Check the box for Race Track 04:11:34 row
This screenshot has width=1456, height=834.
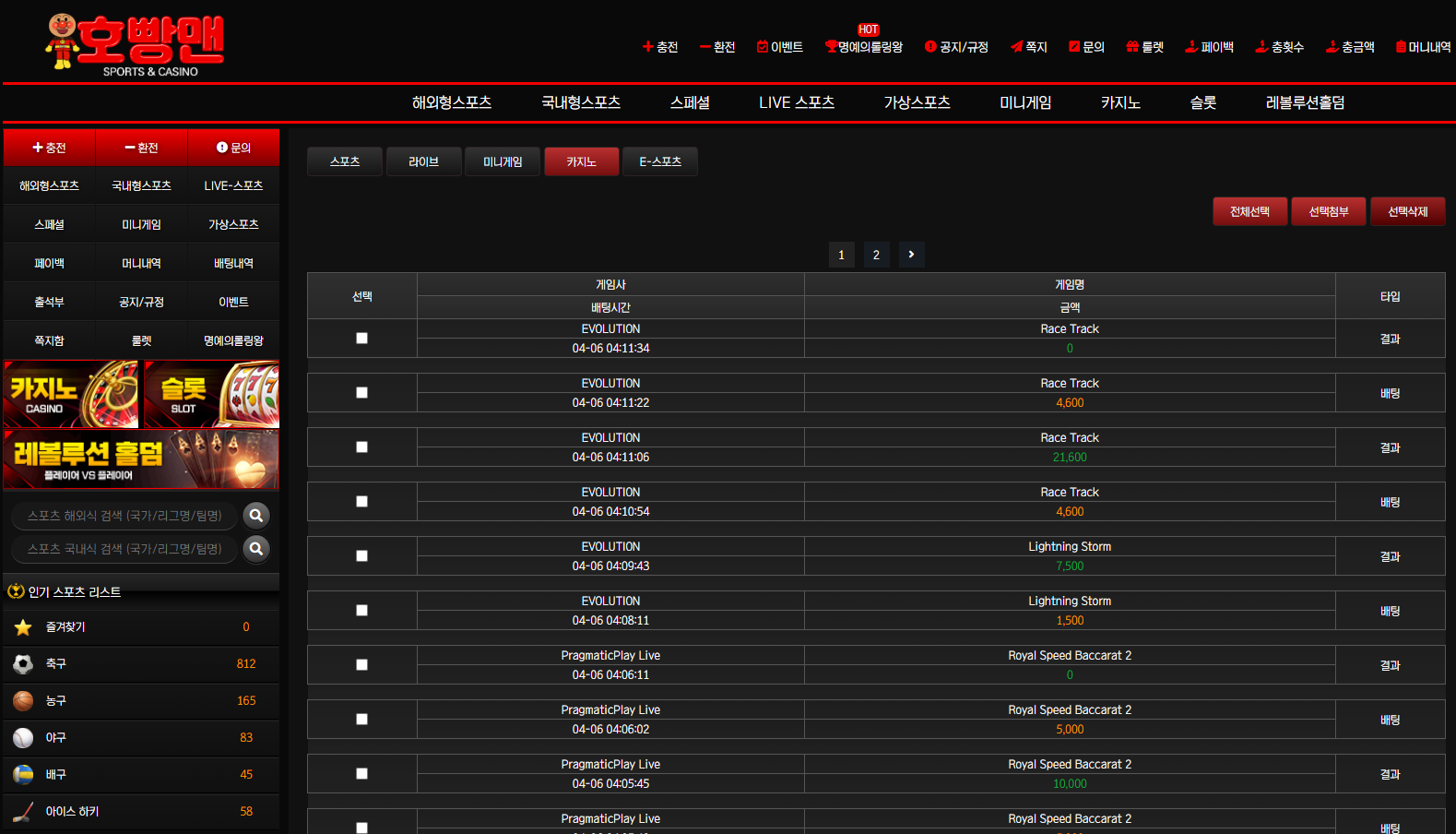[361, 339]
